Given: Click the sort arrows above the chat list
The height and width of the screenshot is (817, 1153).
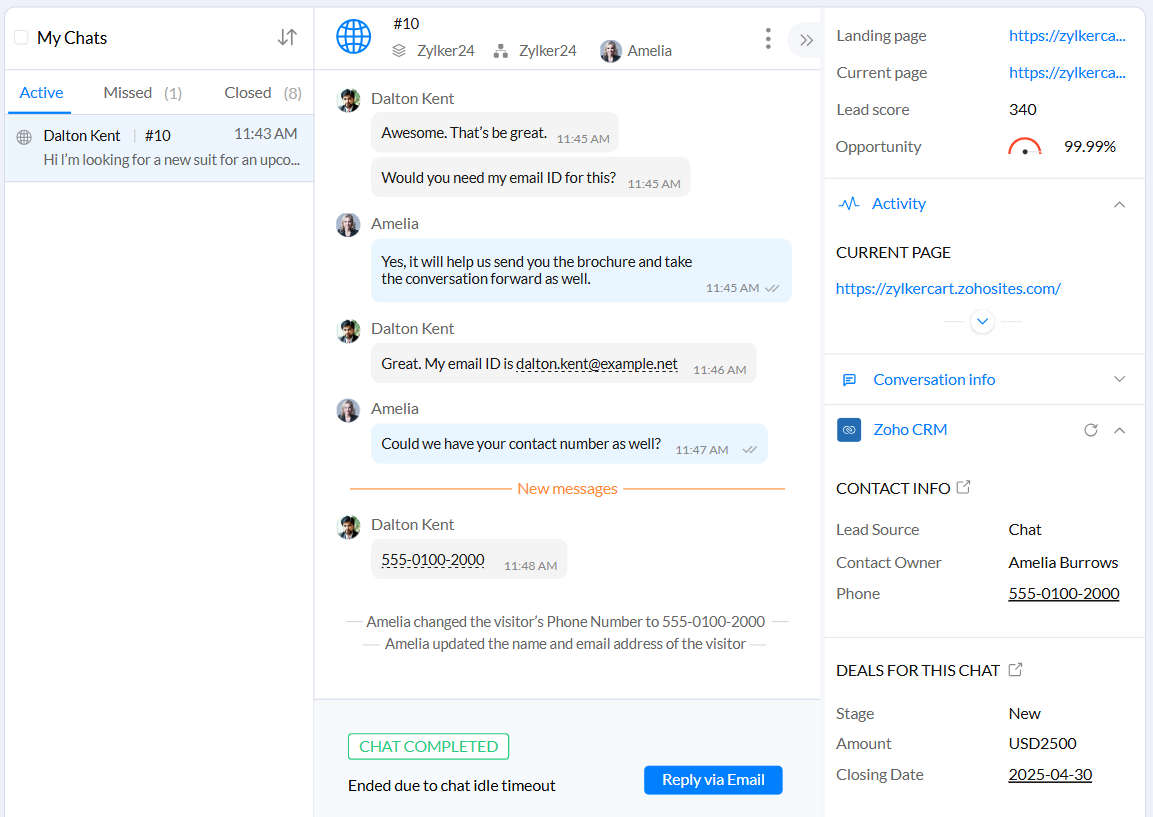Looking at the screenshot, I should [x=287, y=37].
